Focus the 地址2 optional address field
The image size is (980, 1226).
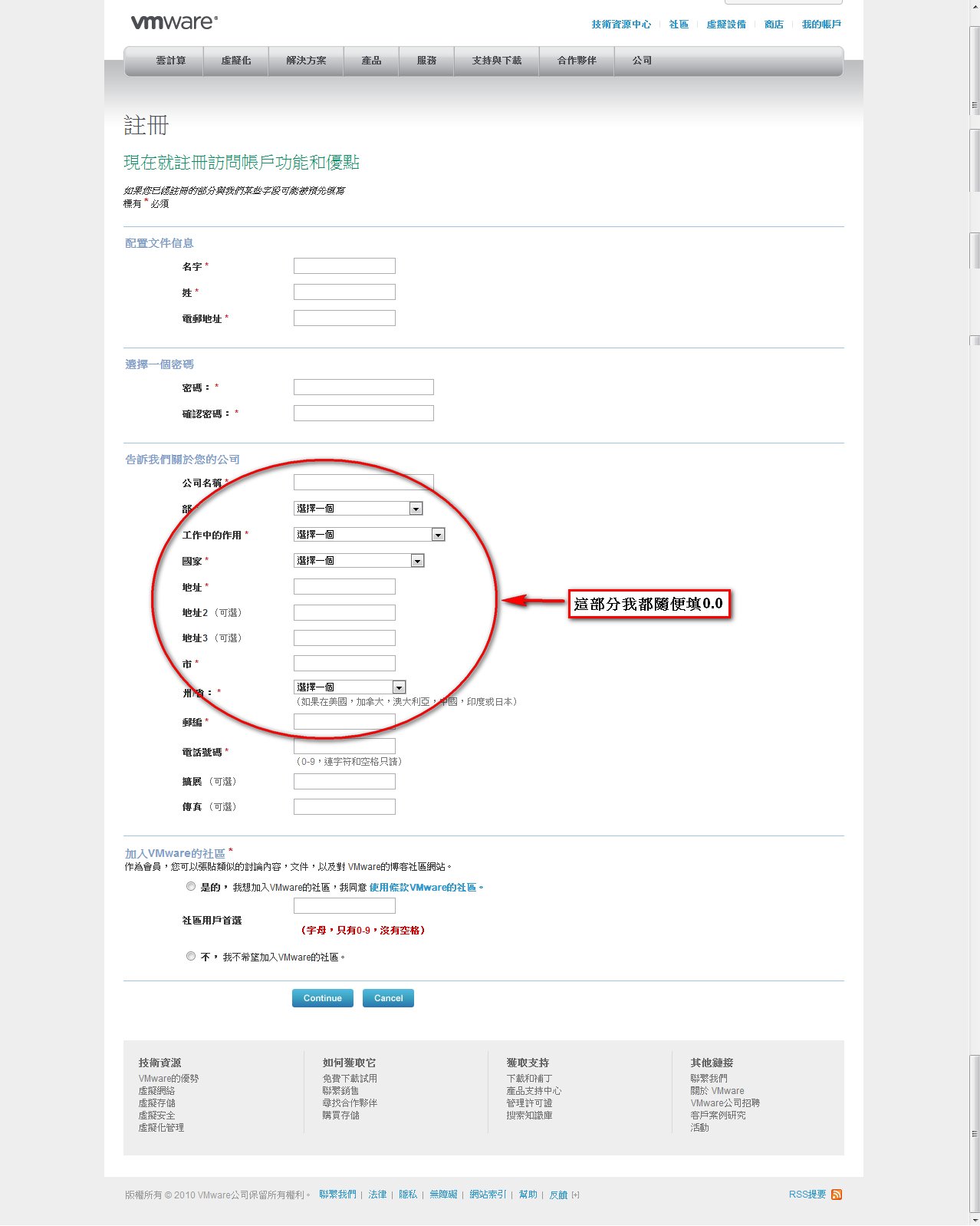[344, 612]
